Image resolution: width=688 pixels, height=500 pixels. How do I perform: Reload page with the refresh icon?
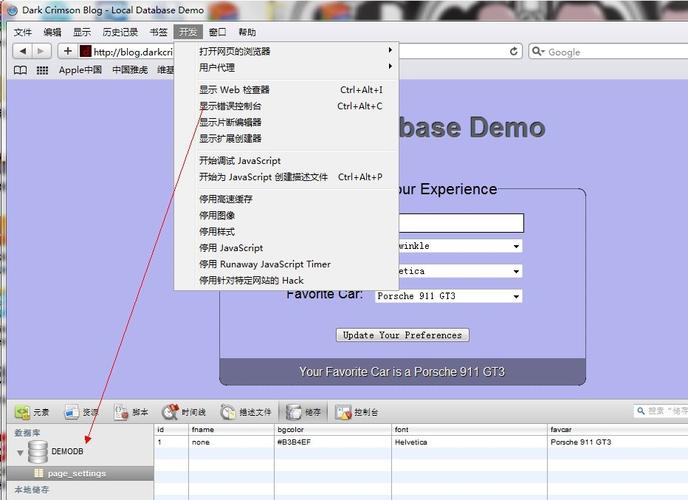pos(514,51)
